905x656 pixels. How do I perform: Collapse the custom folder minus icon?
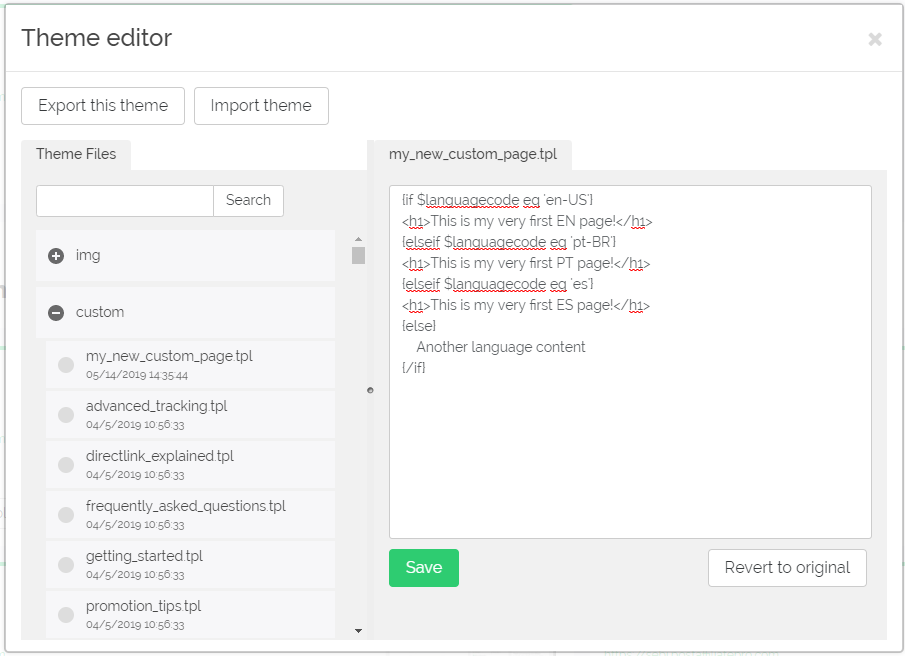[56, 313]
